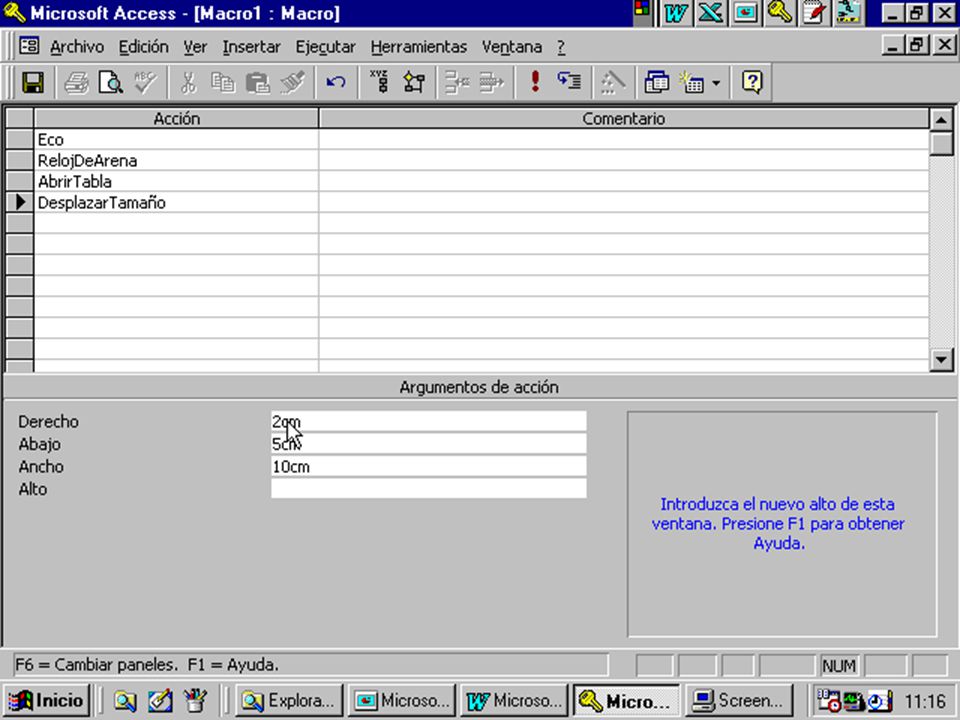Click the Build wand icon
The width and height of the screenshot is (960, 720).
click(612, 82)
